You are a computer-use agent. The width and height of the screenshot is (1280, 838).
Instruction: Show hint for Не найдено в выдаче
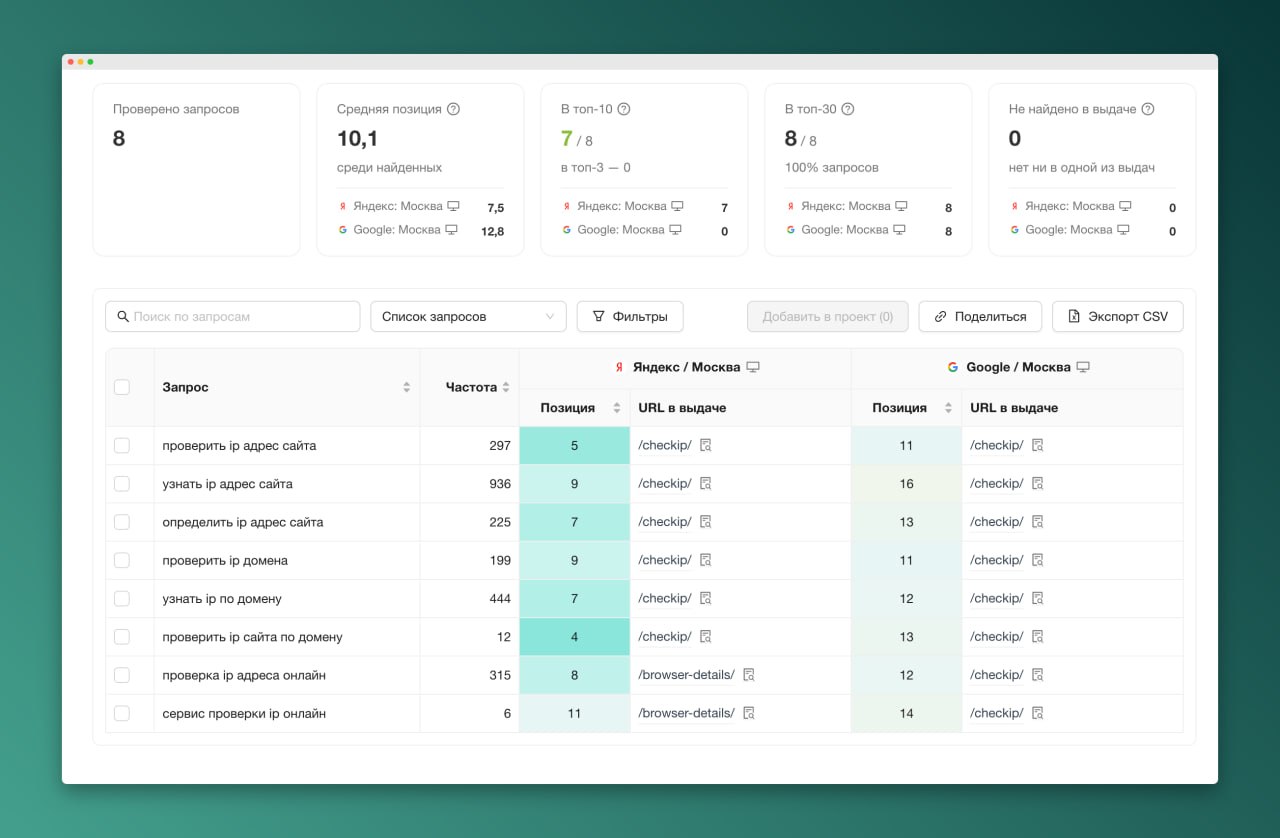click(1148, 109)
